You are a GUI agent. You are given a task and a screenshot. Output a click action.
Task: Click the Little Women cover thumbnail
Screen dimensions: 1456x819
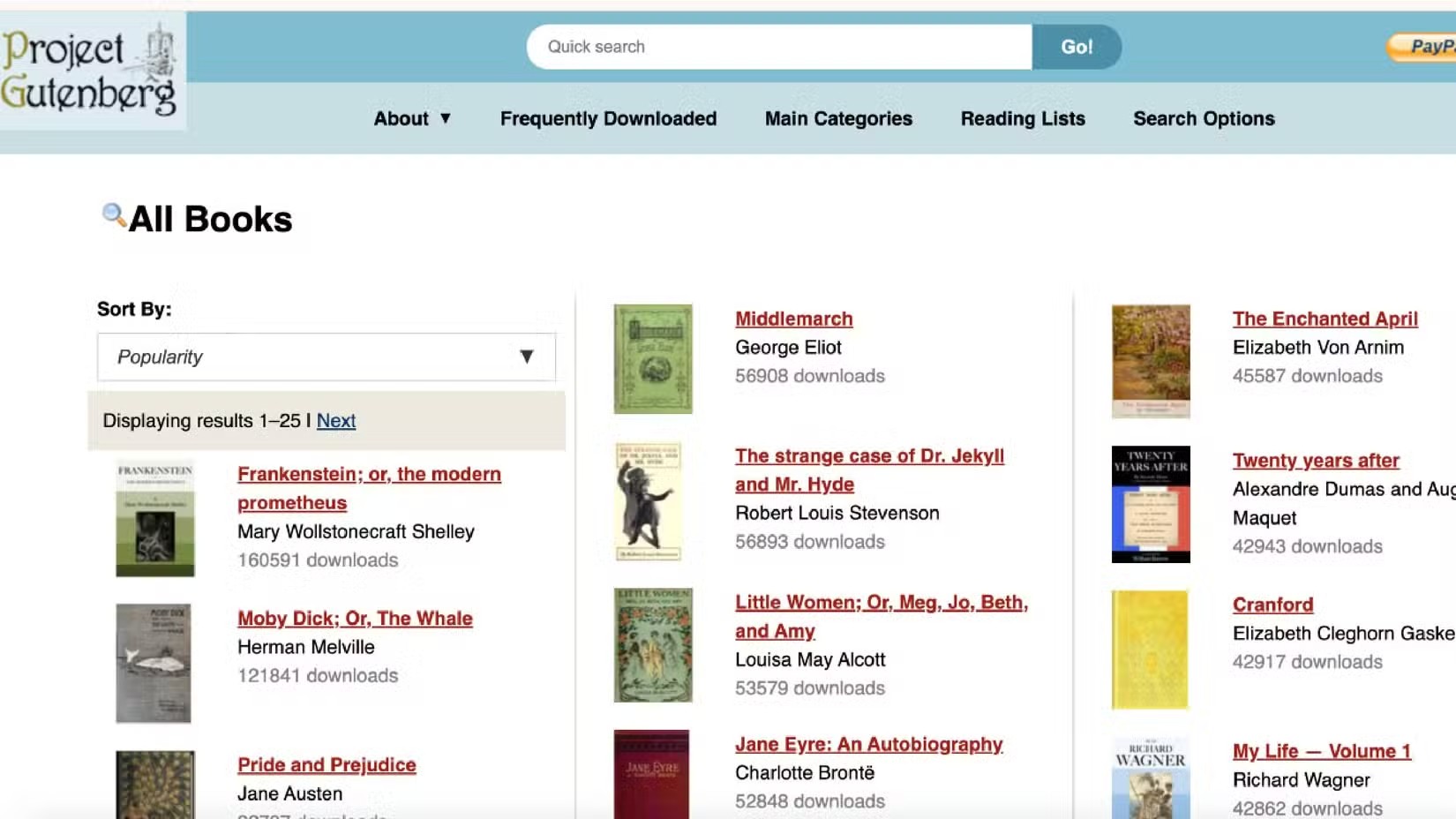click(652, 645)
